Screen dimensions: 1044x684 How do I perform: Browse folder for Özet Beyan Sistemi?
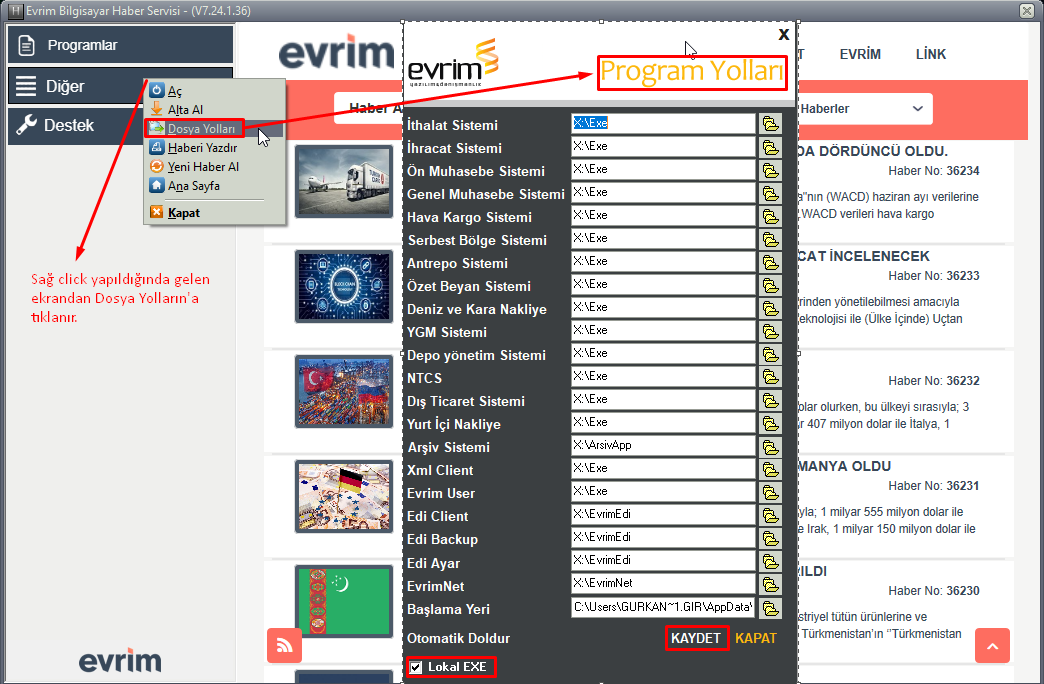pyautogui.click(x=770, y=285)
